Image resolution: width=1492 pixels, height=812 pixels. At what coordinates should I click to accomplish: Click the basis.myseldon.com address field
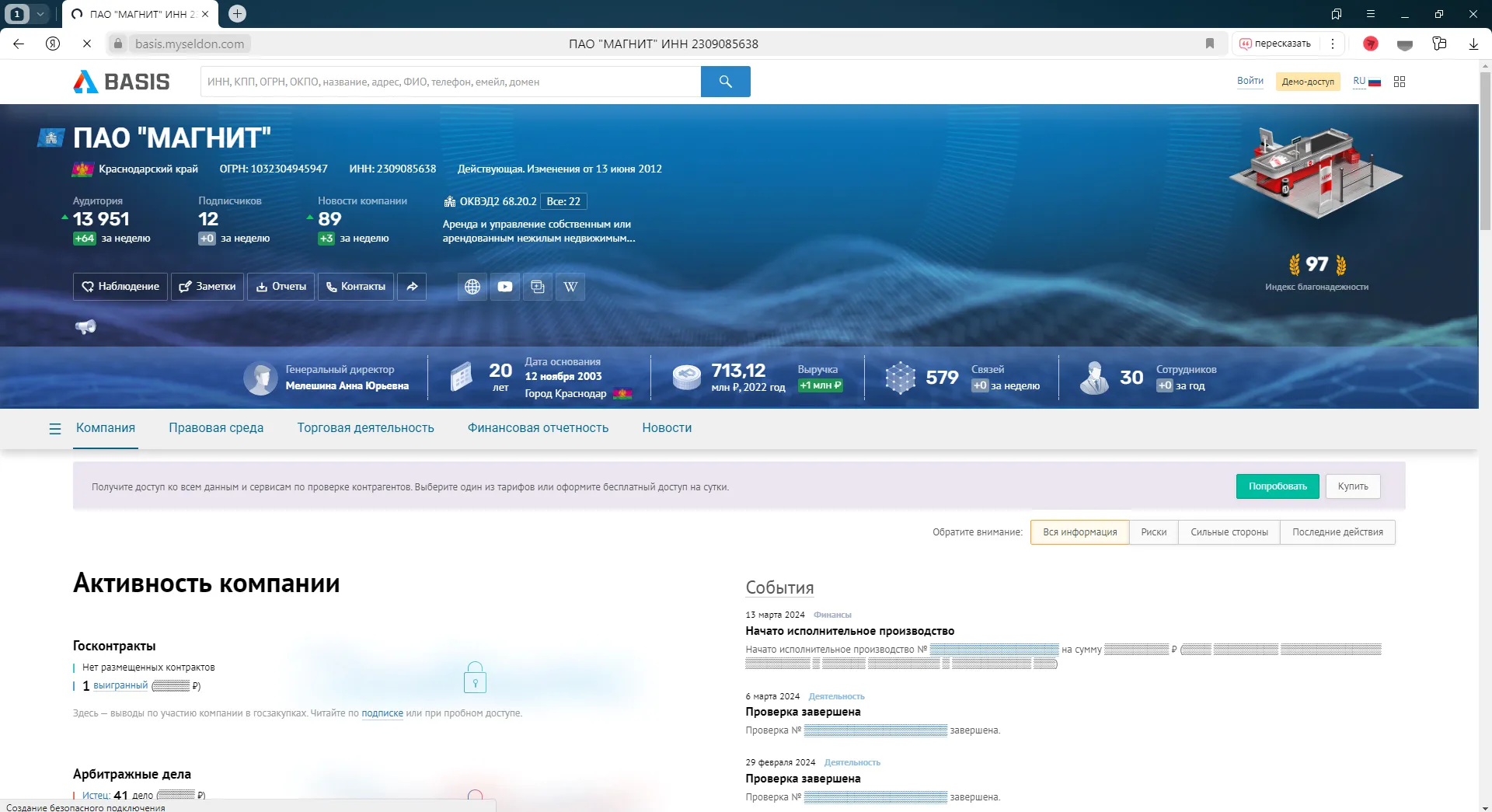tap(190, 44)
